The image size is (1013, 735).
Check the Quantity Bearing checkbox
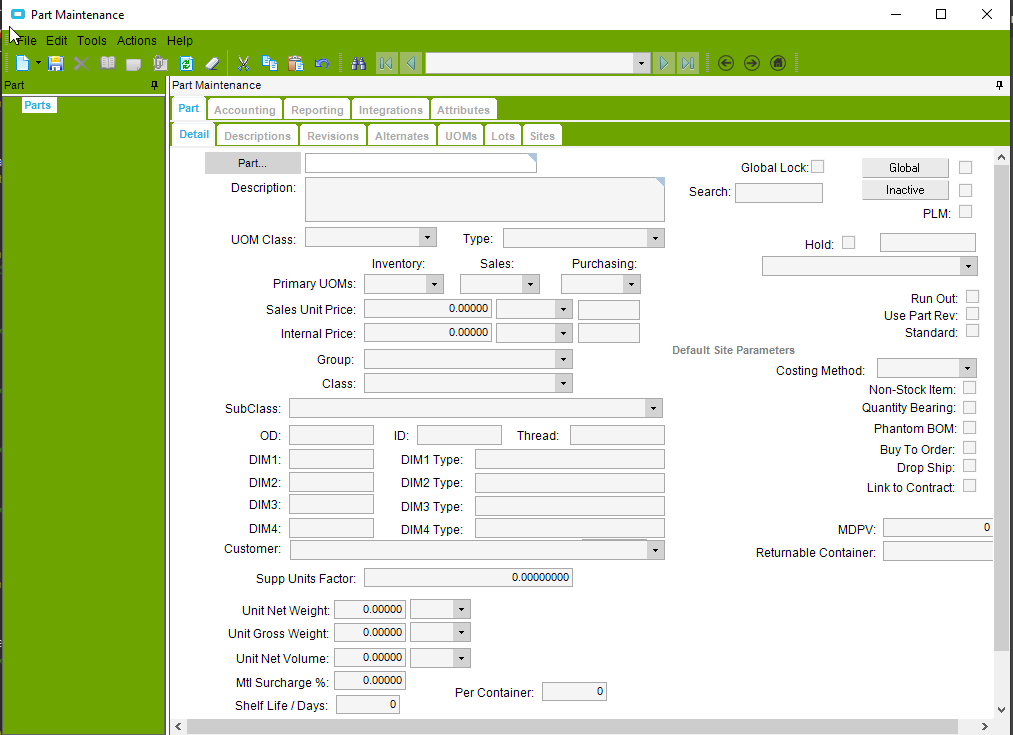[969, 408]
